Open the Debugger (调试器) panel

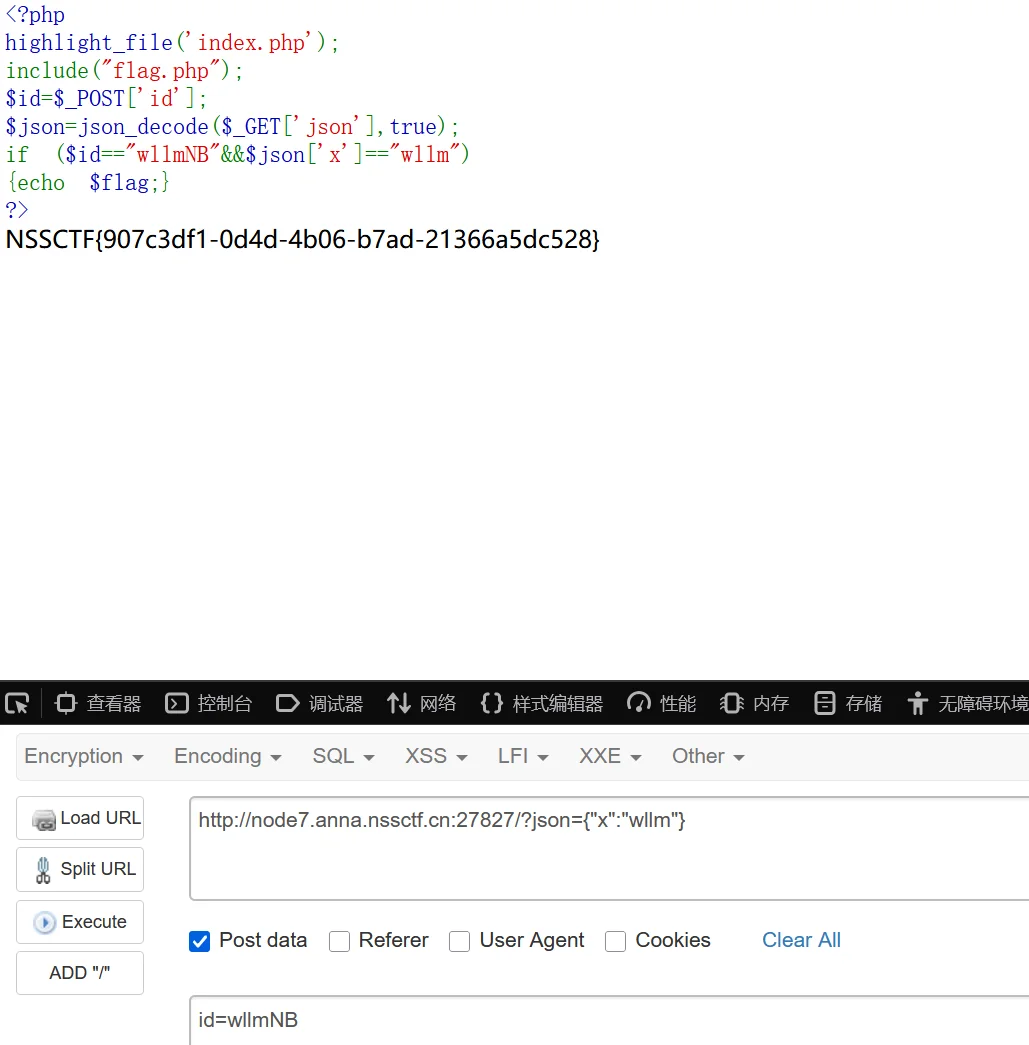point(319,703)
